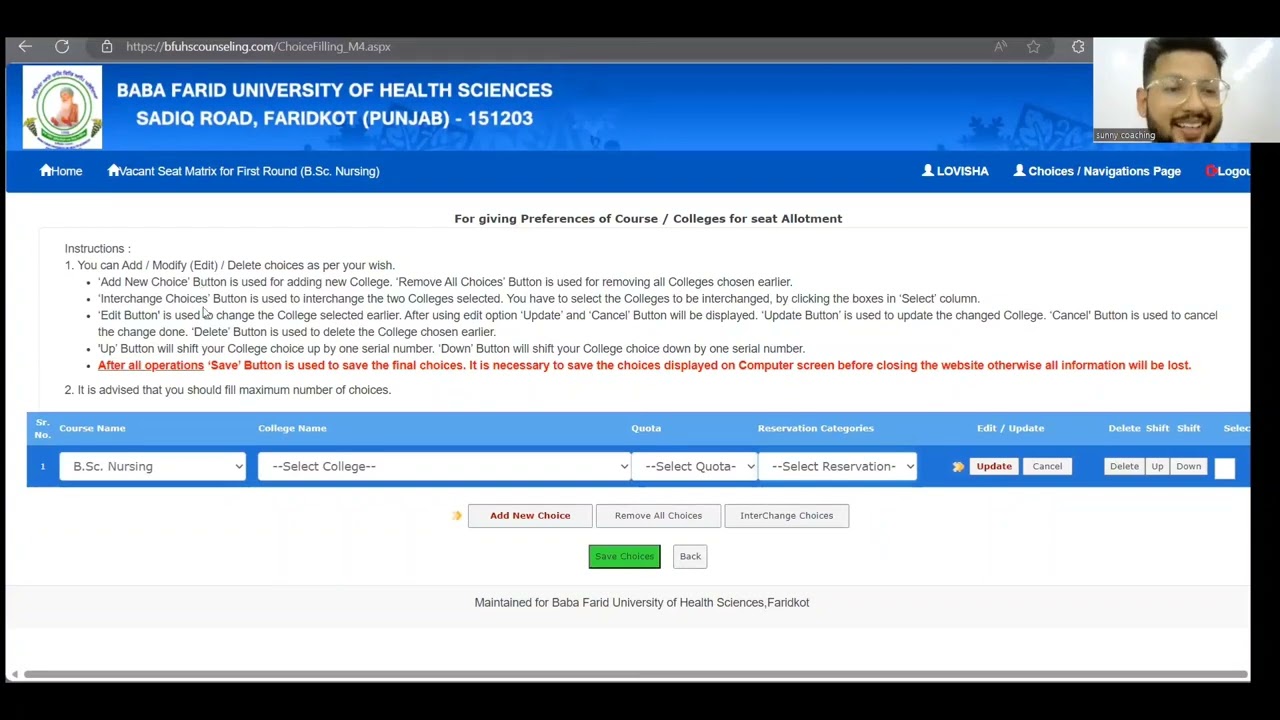Viewport: 1280px width, 720px height.
Task: Click the red Logout power icon
Action: tap(1211, 171)
